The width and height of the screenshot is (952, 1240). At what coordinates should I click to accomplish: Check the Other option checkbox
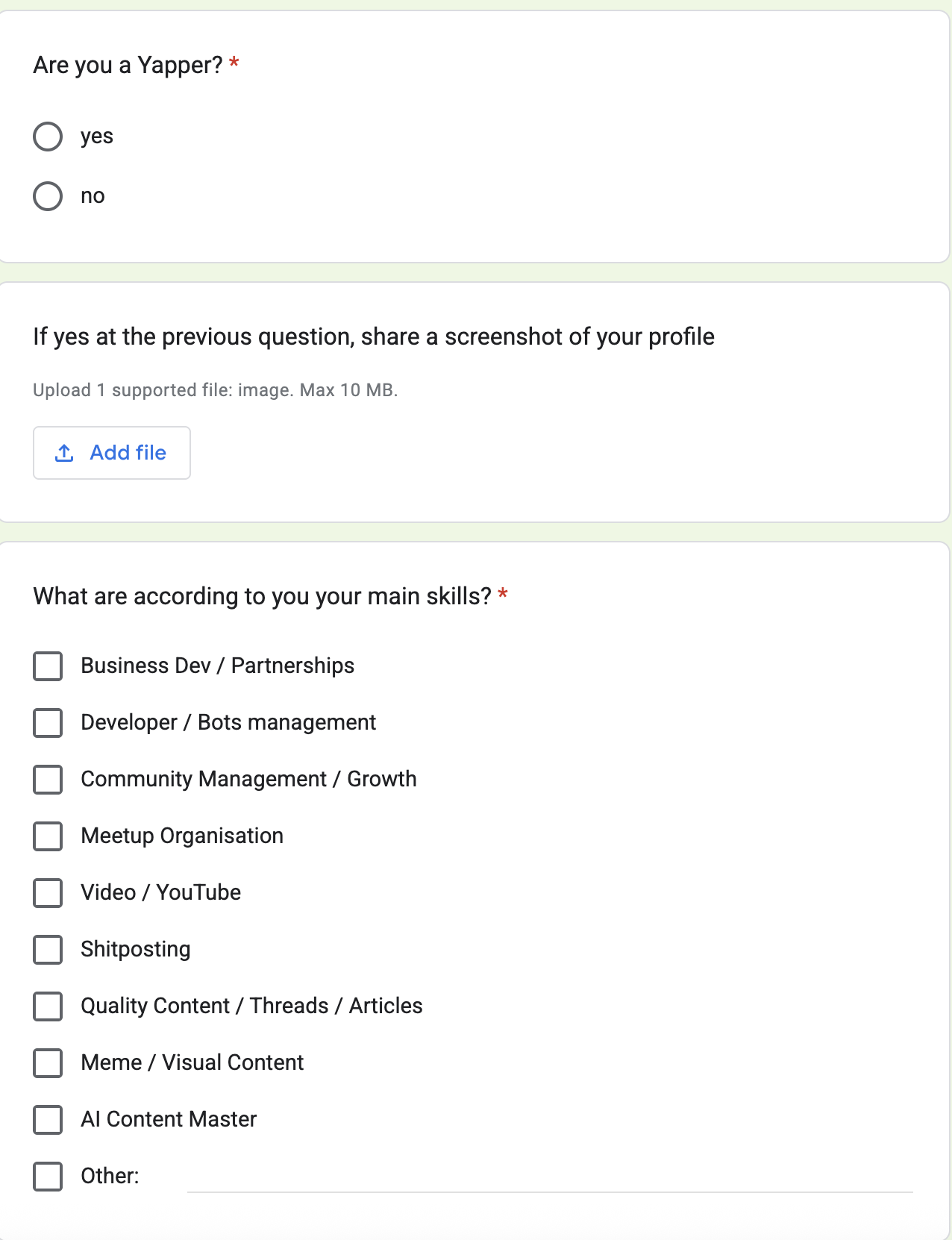click(x=48, y=1177)
